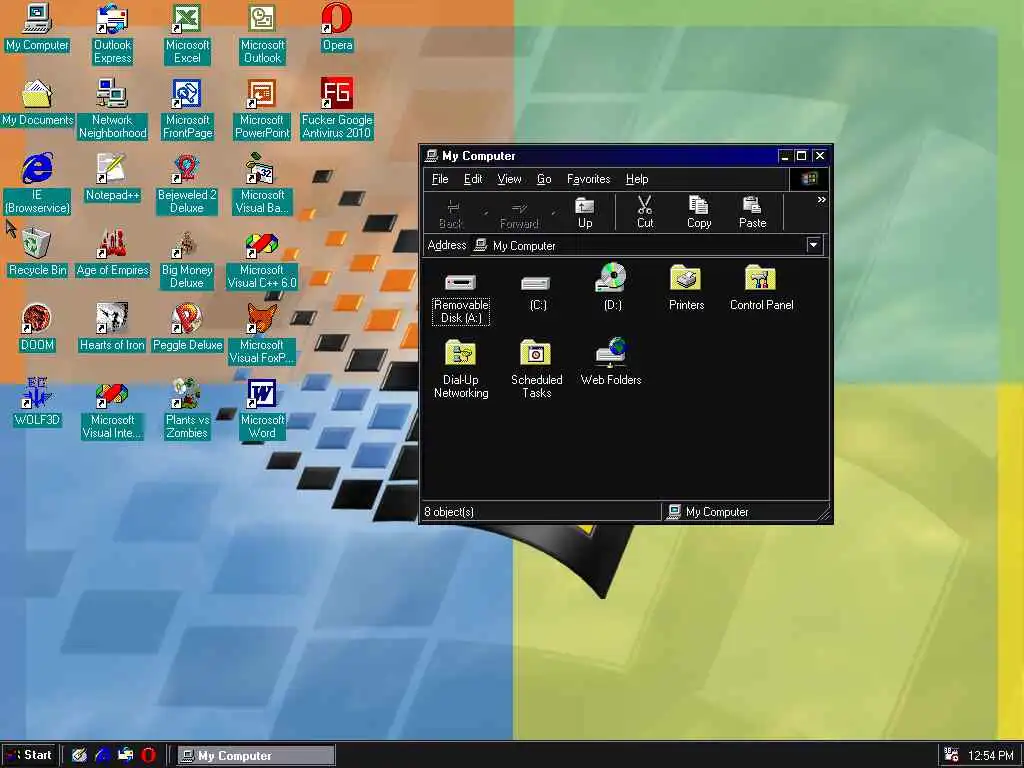The width and height of the screenshot is (1024, 768).
Task: Click the Windows logo throbber in menu bar
Action: coord(808,179)
